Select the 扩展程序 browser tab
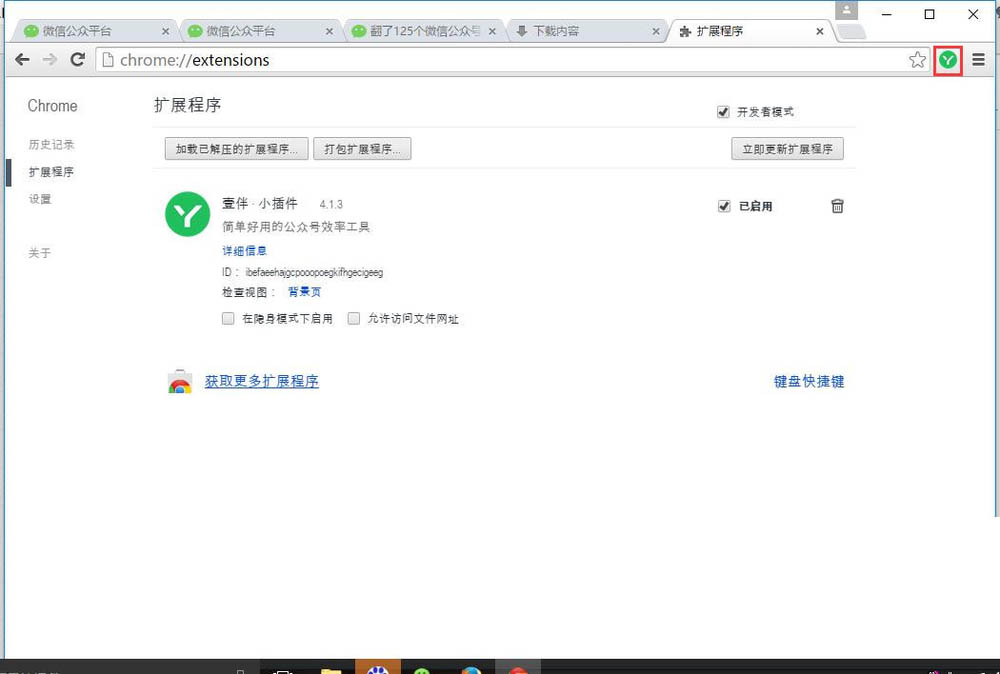The height and width of the screenshot is (674, 1000). [751, 31]
